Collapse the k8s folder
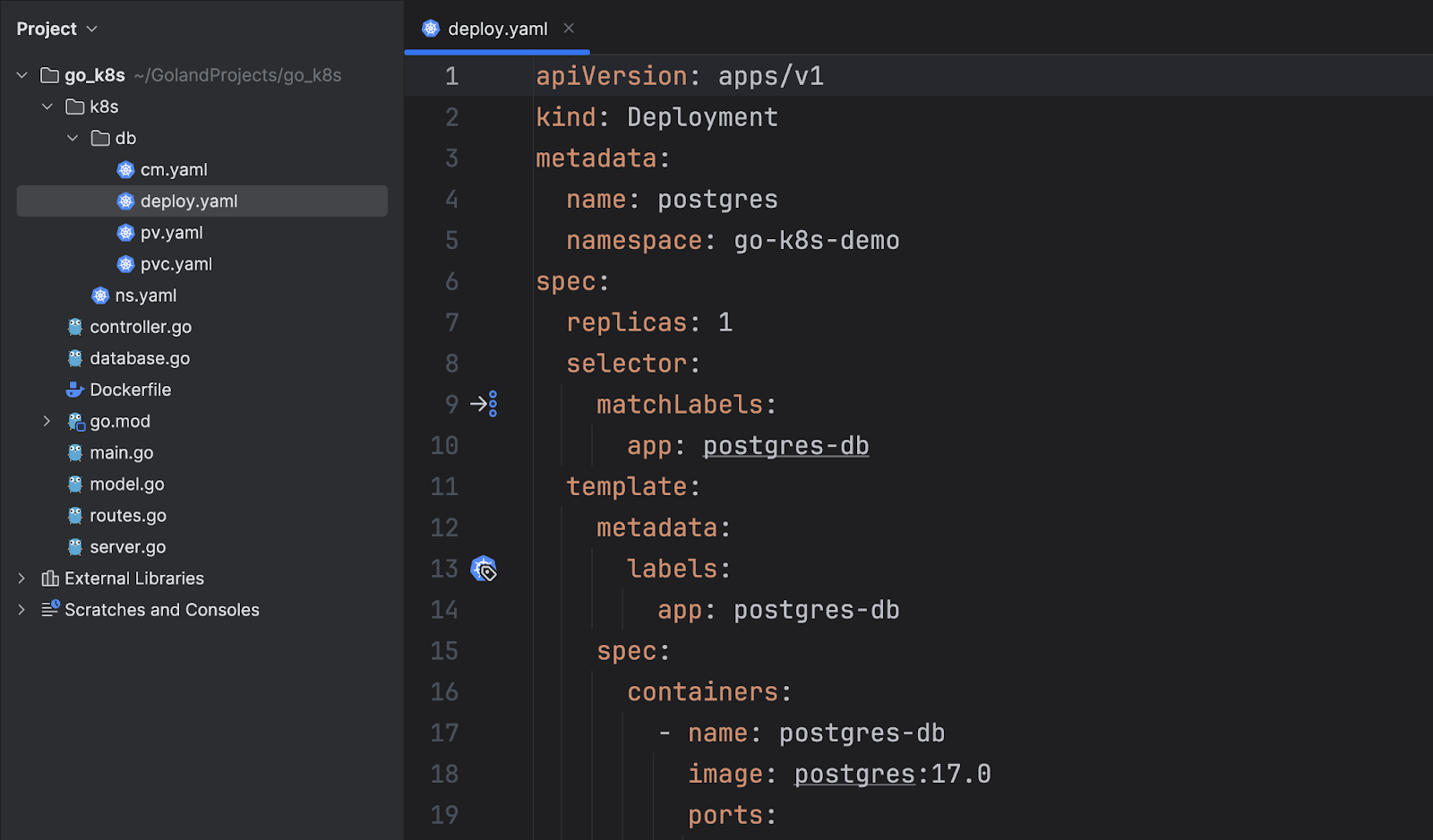This screenshot has width=1433, height=840. click(x=47, y=107)
